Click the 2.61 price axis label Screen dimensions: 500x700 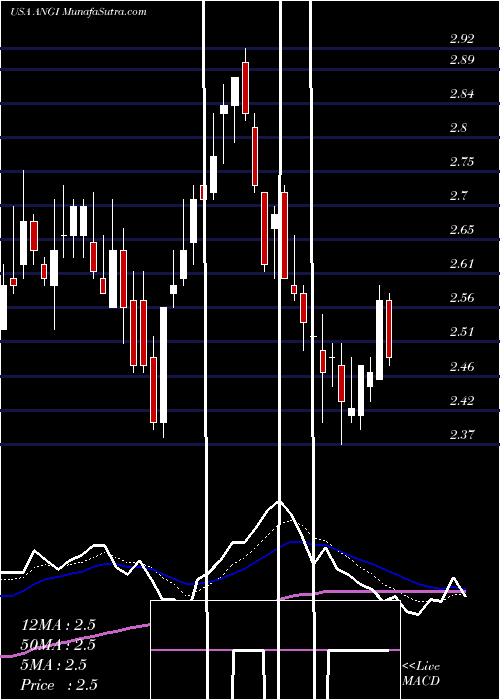pyautogui.click(x=462, y=264)
